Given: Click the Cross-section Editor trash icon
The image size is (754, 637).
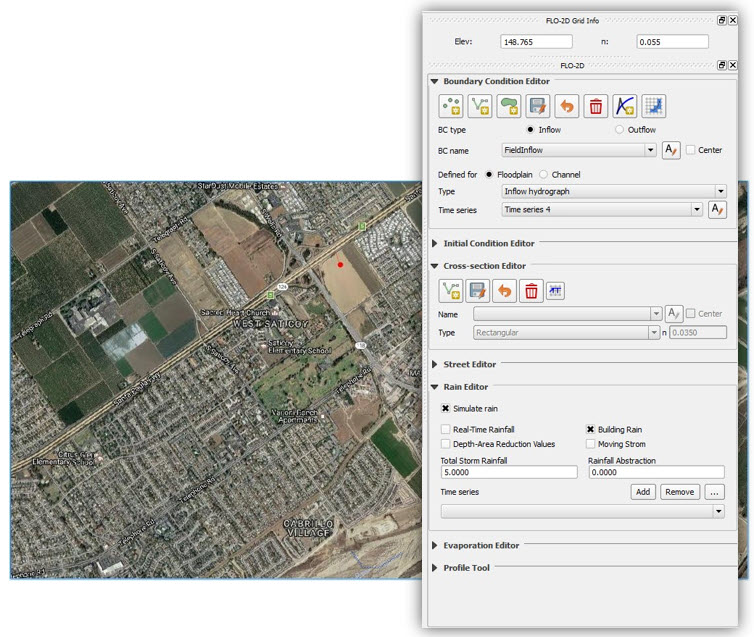Looking at the screenshot, I should [x=531, y=291].
